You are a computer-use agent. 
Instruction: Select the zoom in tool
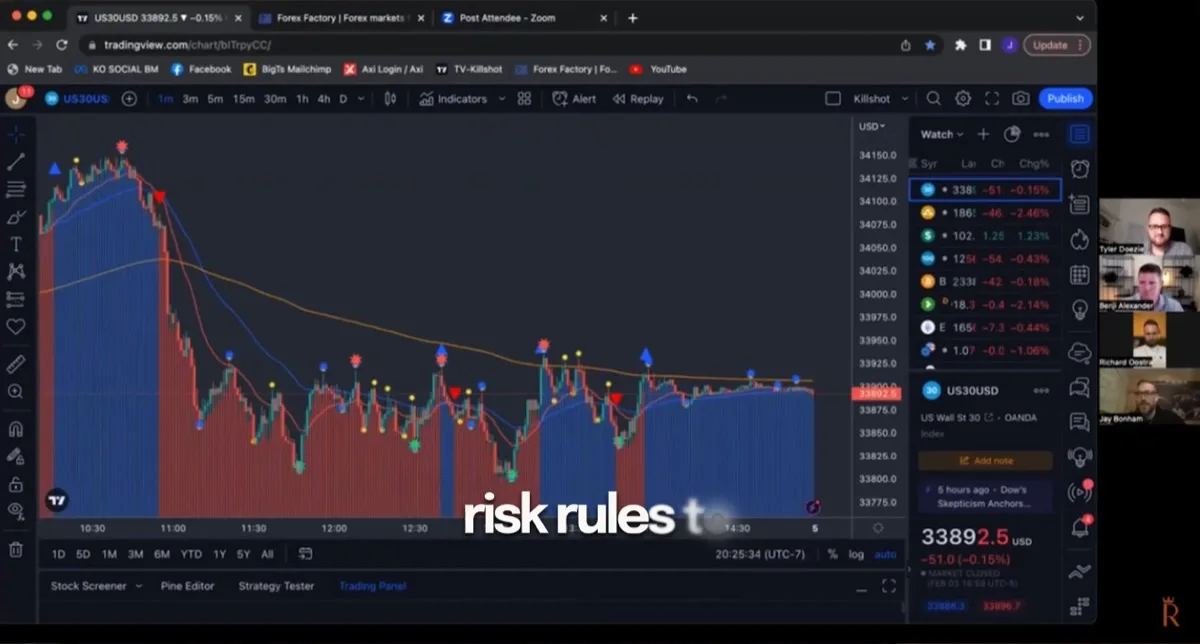coord(16,391)
